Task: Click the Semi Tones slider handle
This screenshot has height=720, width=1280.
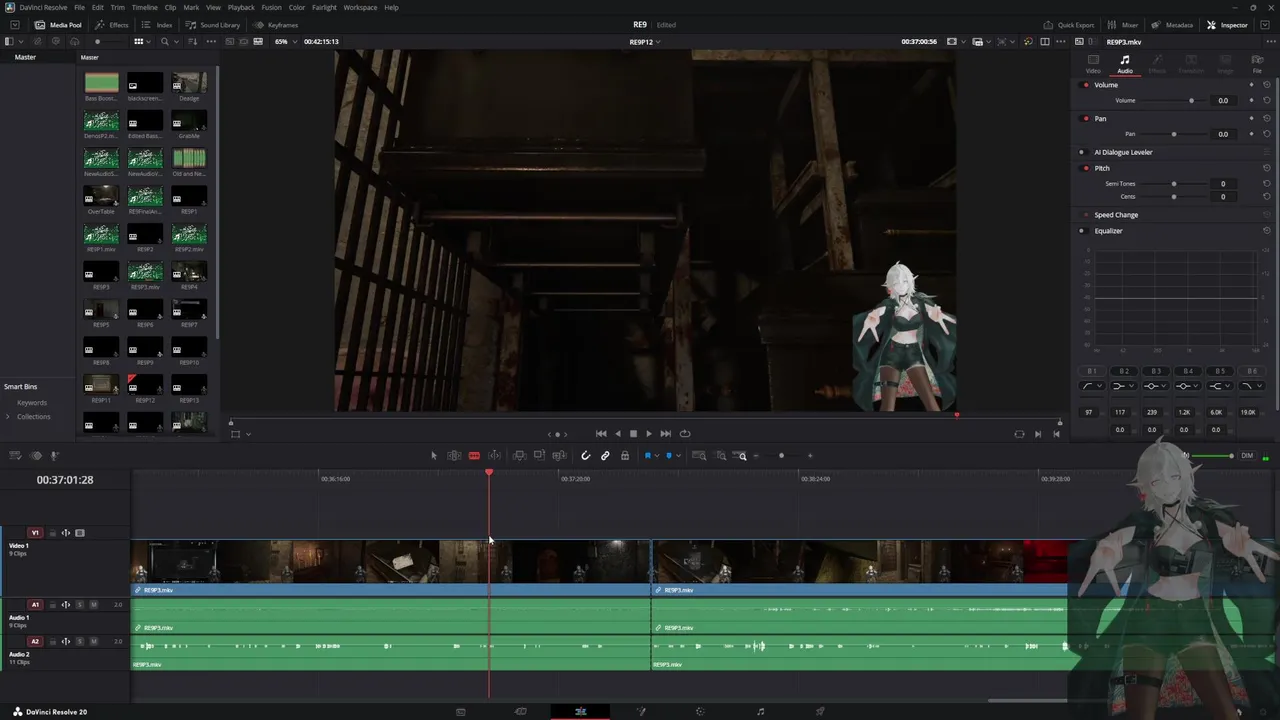Action: point(1174,184)
